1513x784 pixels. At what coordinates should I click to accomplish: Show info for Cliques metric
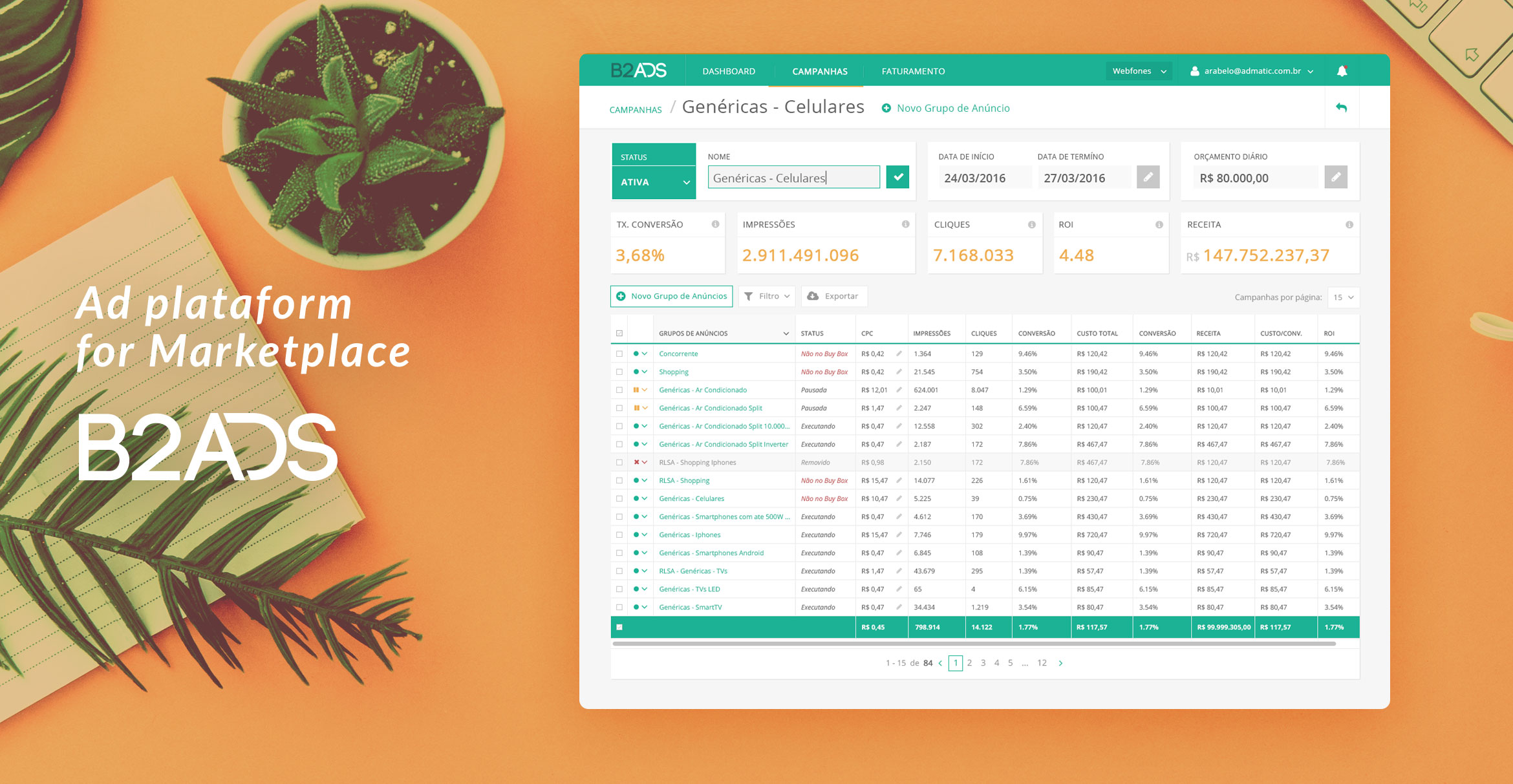click(x=1032, y=224)
